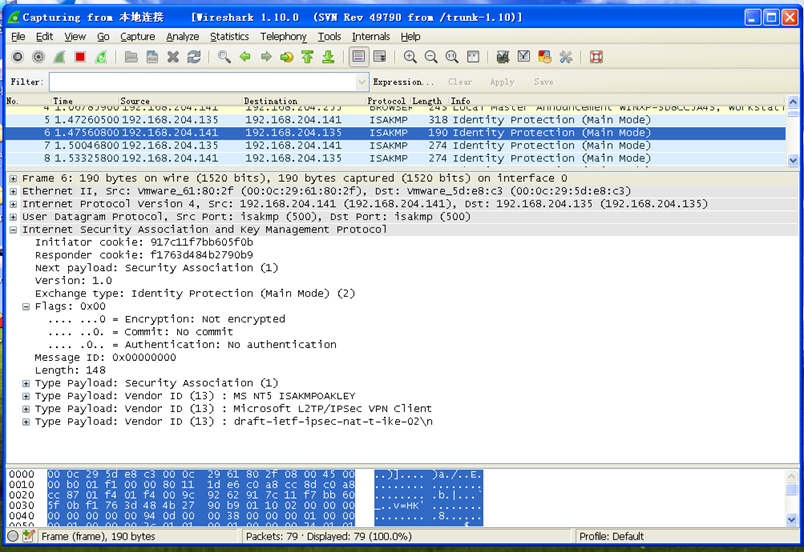Open the Preferences tools icon

(x=566, y=57)
